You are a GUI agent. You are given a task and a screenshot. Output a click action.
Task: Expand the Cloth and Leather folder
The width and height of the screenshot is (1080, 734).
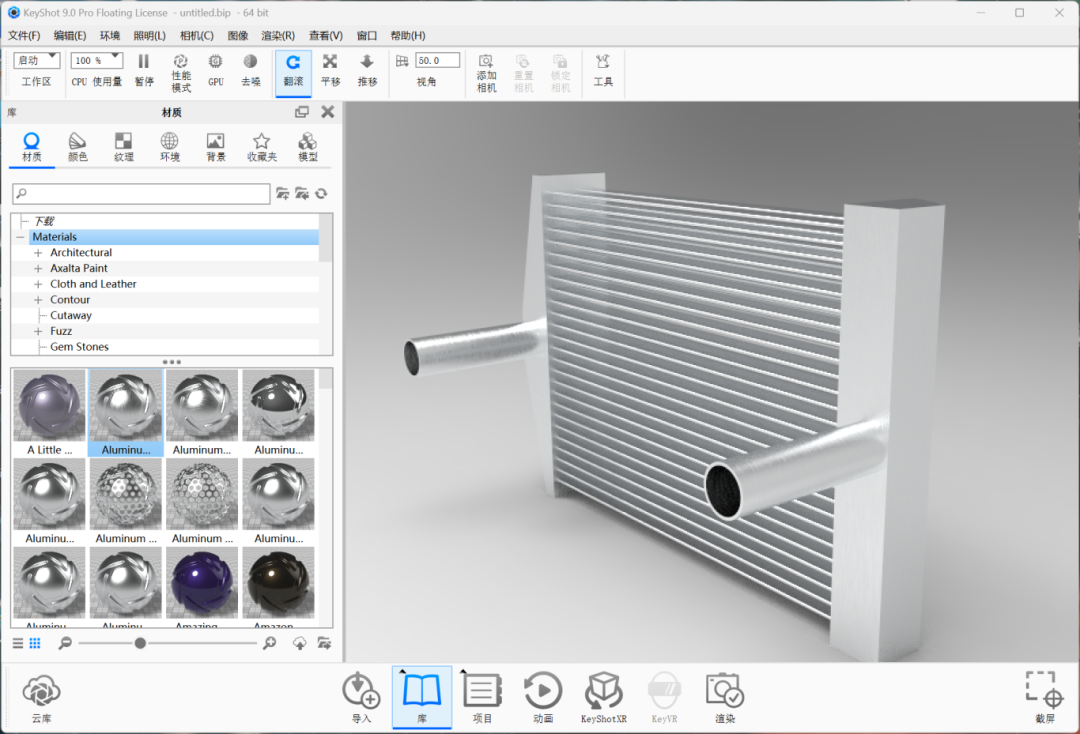pyautogui.click(x=38, y=284)
